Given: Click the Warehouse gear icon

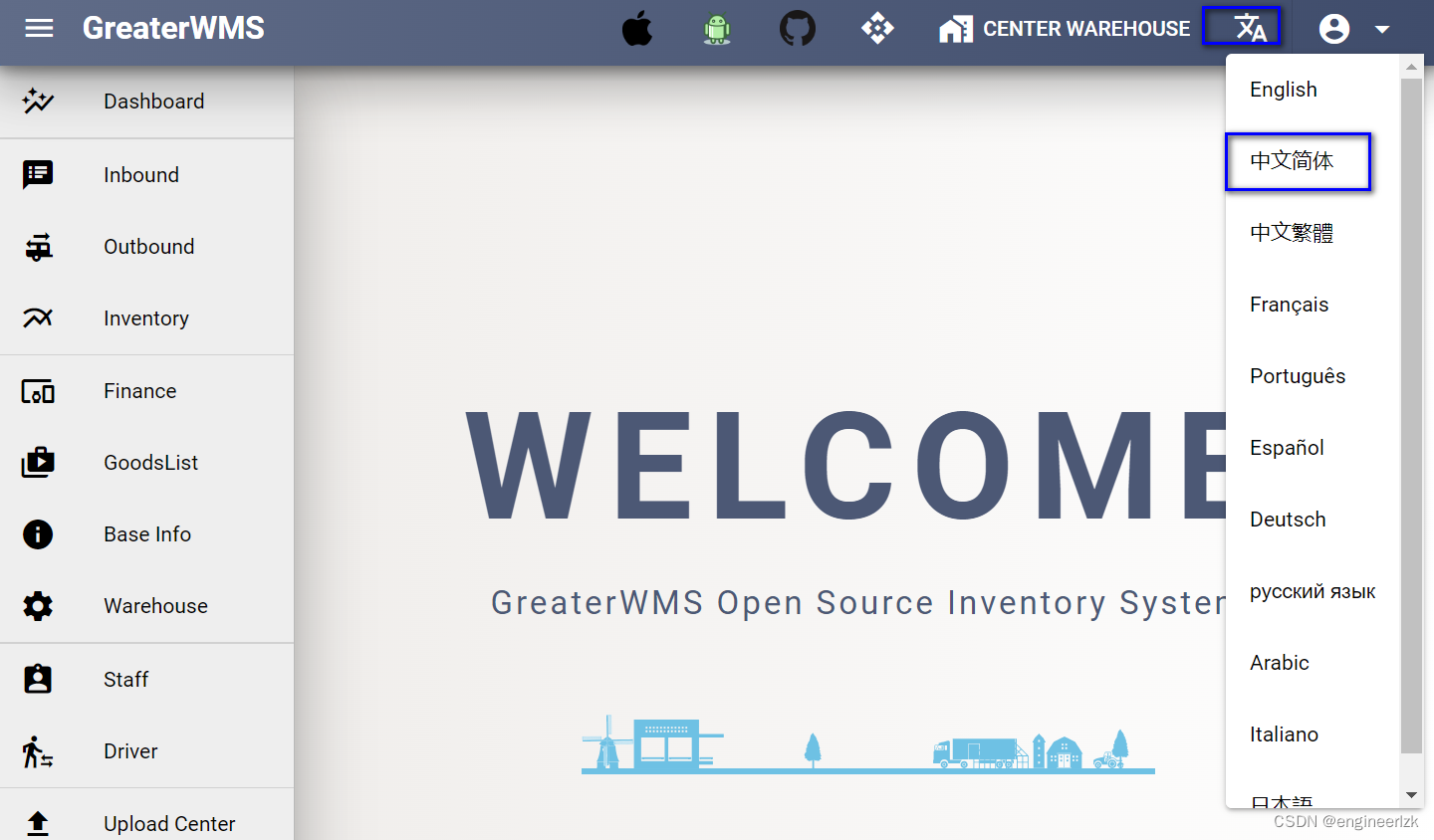Looking at the screenshot, I should pos(38,606).
